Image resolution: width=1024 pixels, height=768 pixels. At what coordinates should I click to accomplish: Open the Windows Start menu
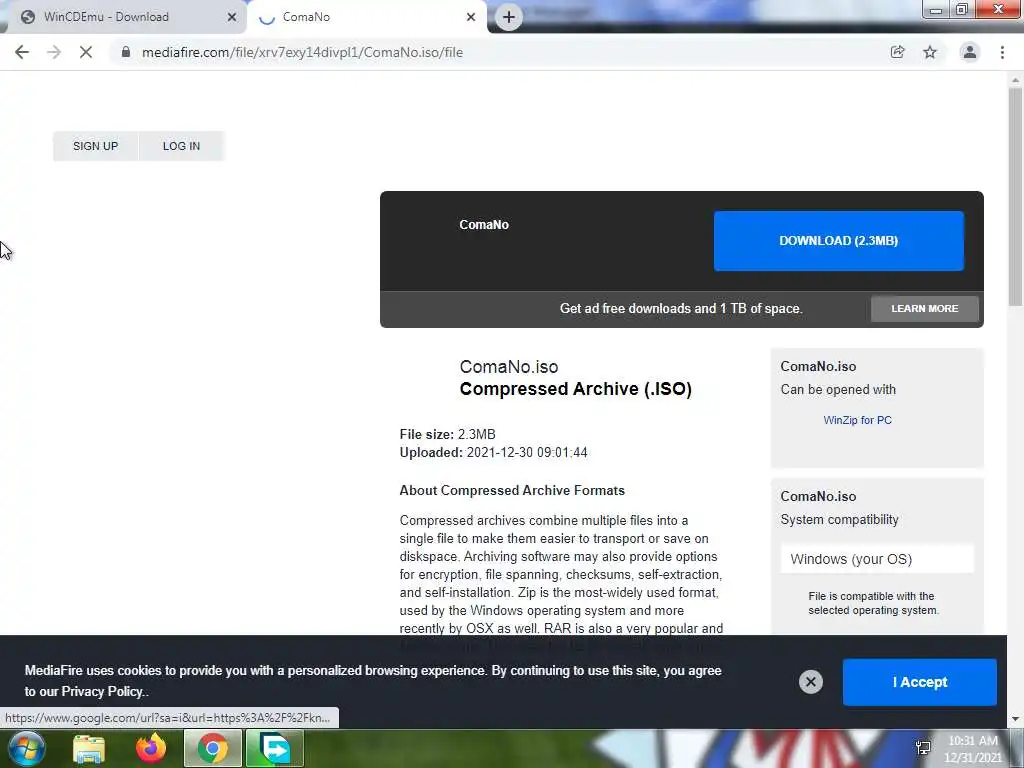(x=27, y=748)
